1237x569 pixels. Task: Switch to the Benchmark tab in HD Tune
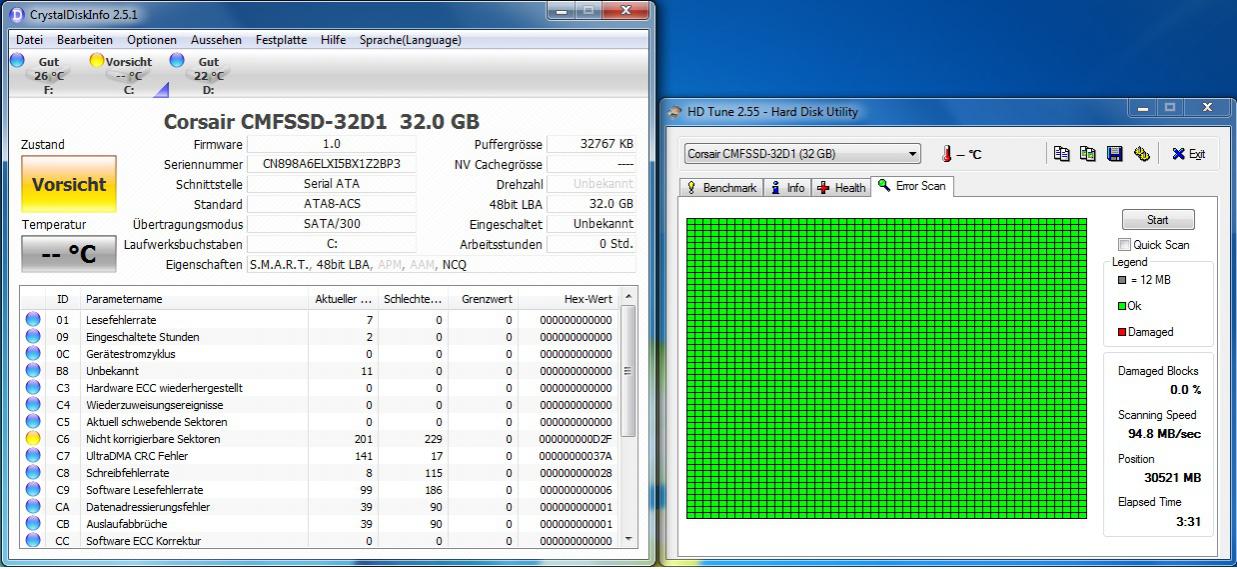720,188
